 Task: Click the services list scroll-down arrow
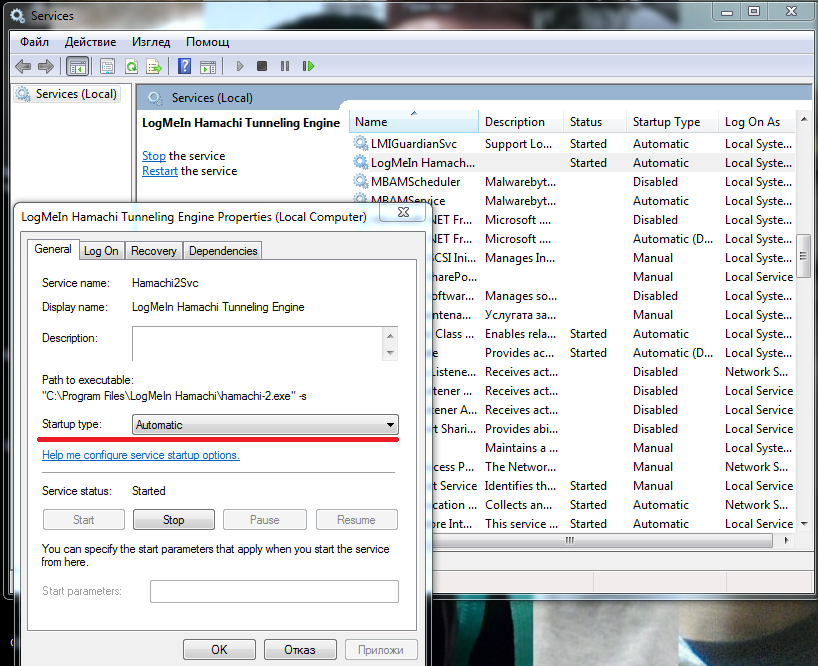pos(804,523)
